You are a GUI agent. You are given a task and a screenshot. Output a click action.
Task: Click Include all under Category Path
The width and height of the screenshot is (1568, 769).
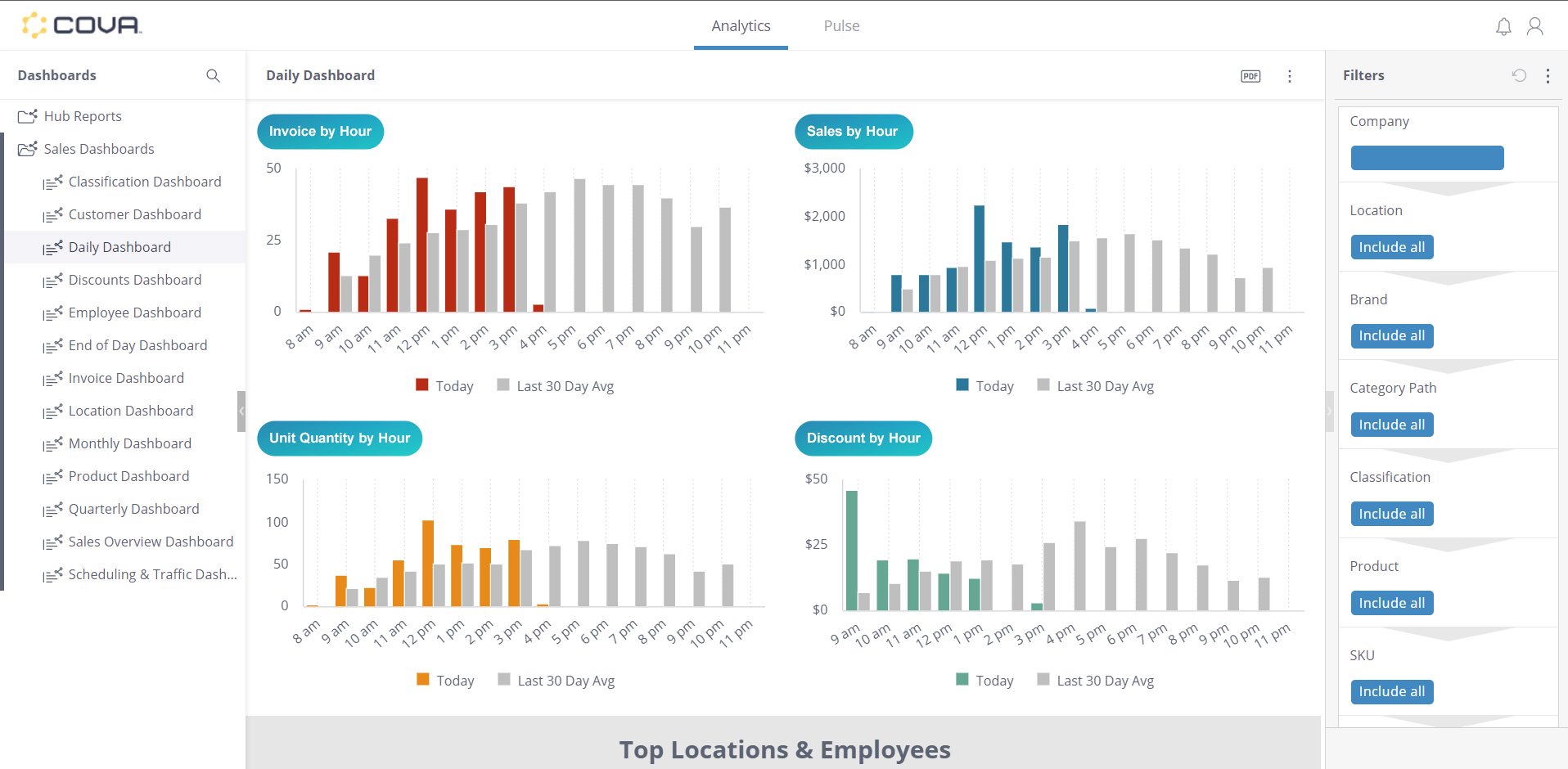(x=1391, y=424)
